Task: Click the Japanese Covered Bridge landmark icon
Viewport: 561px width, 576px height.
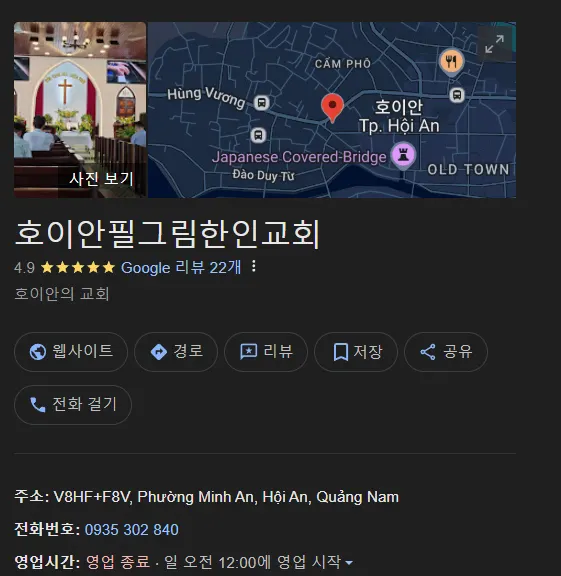Action: click(x=403, y=156)
